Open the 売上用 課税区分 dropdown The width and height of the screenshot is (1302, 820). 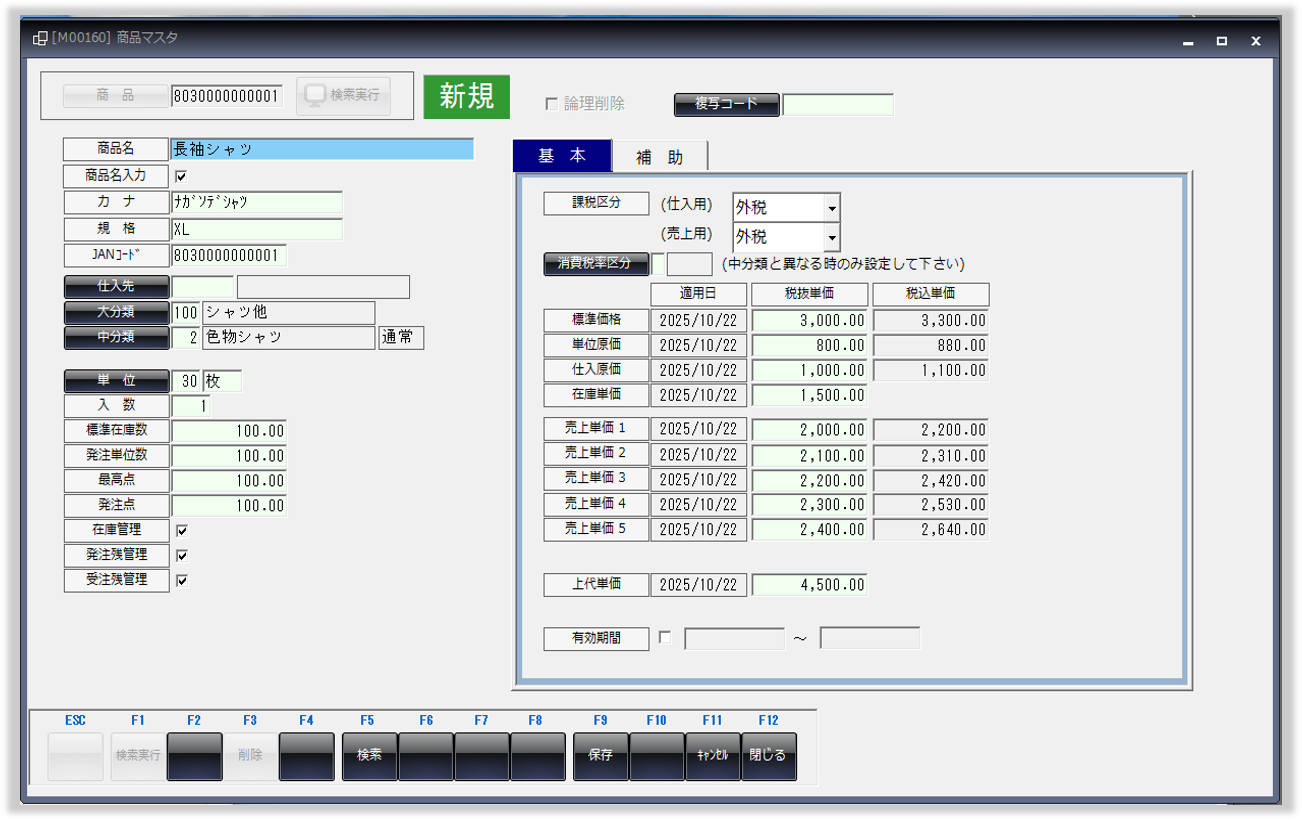click(831, 238)
